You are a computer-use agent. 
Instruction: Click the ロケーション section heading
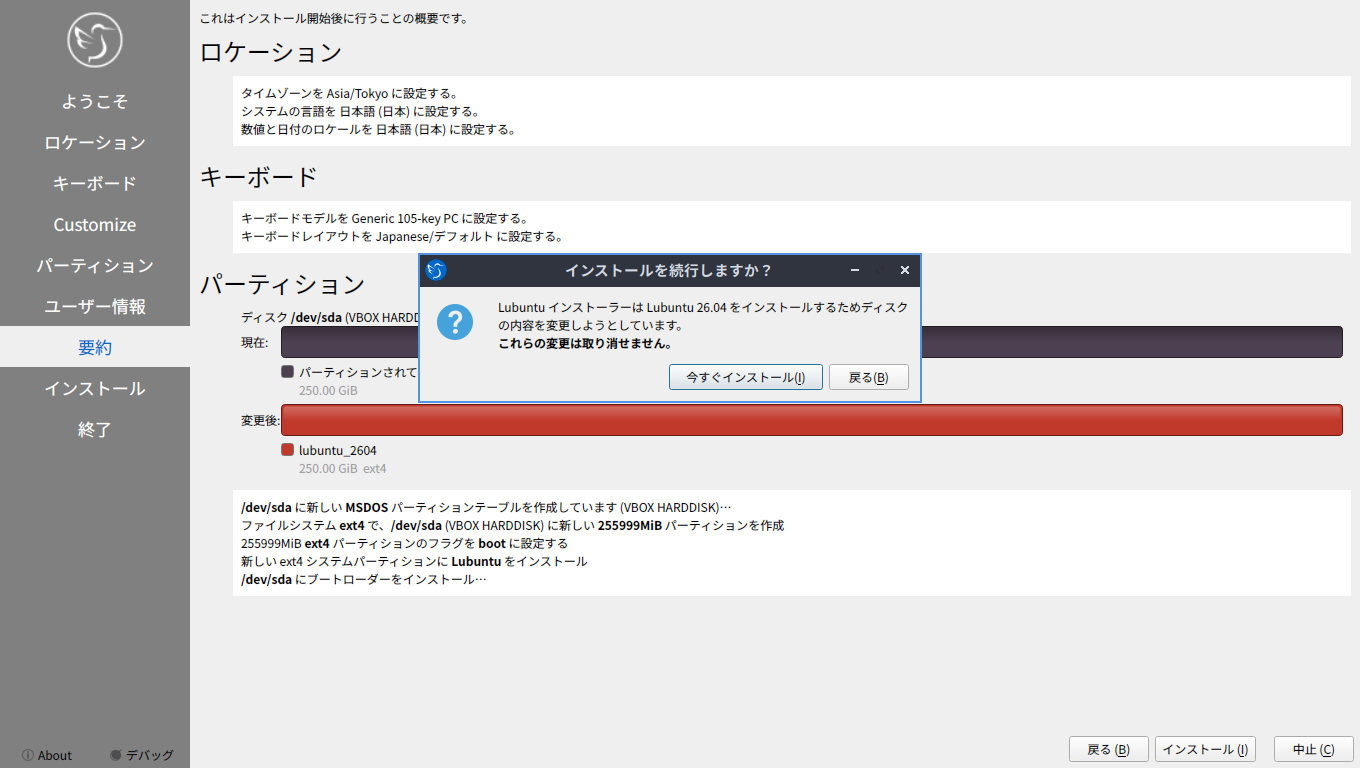click(x=271, y=52)
